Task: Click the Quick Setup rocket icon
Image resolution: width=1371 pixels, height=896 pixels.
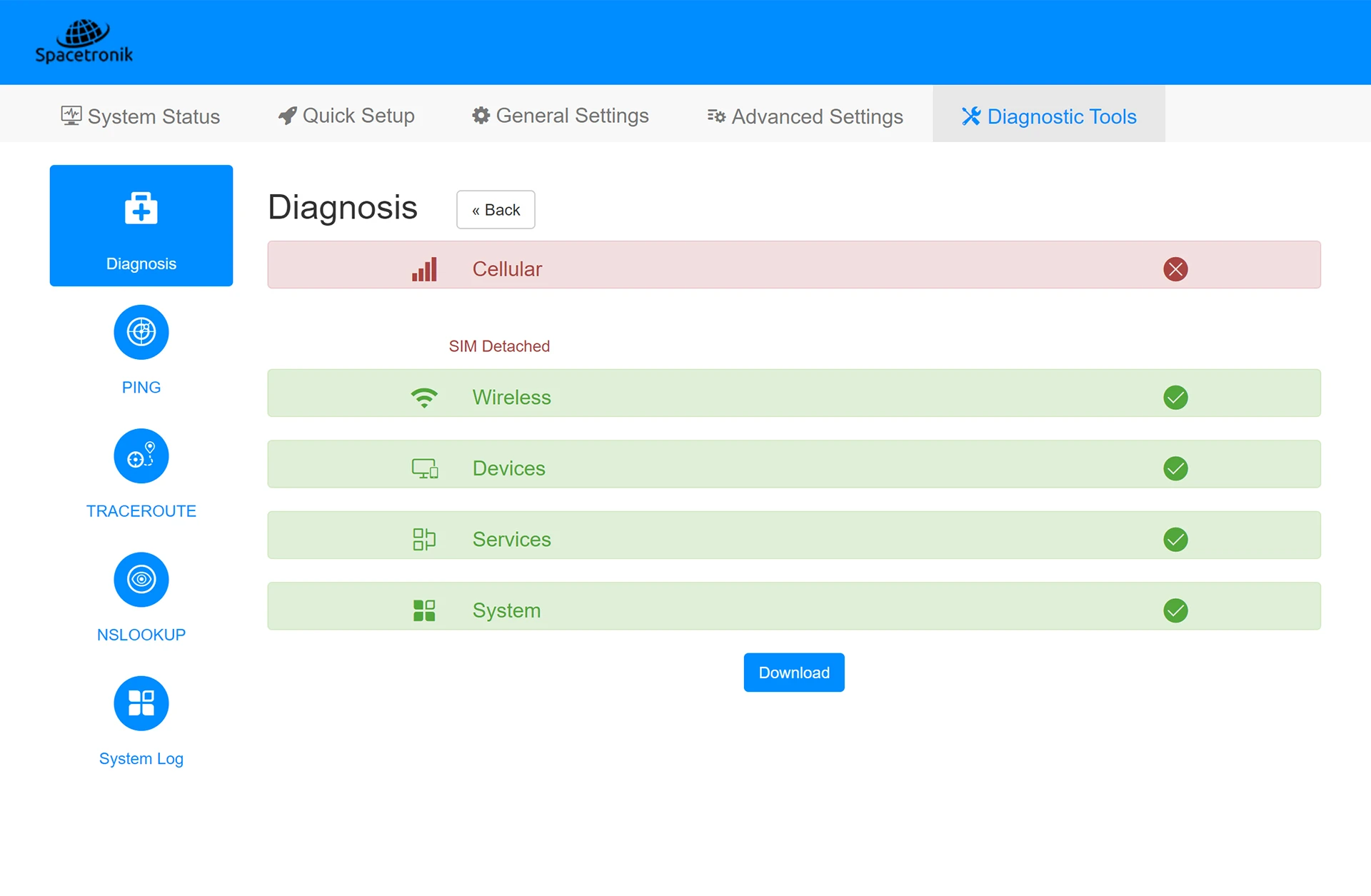Action: pyautogui.click(x=287, y=116)
